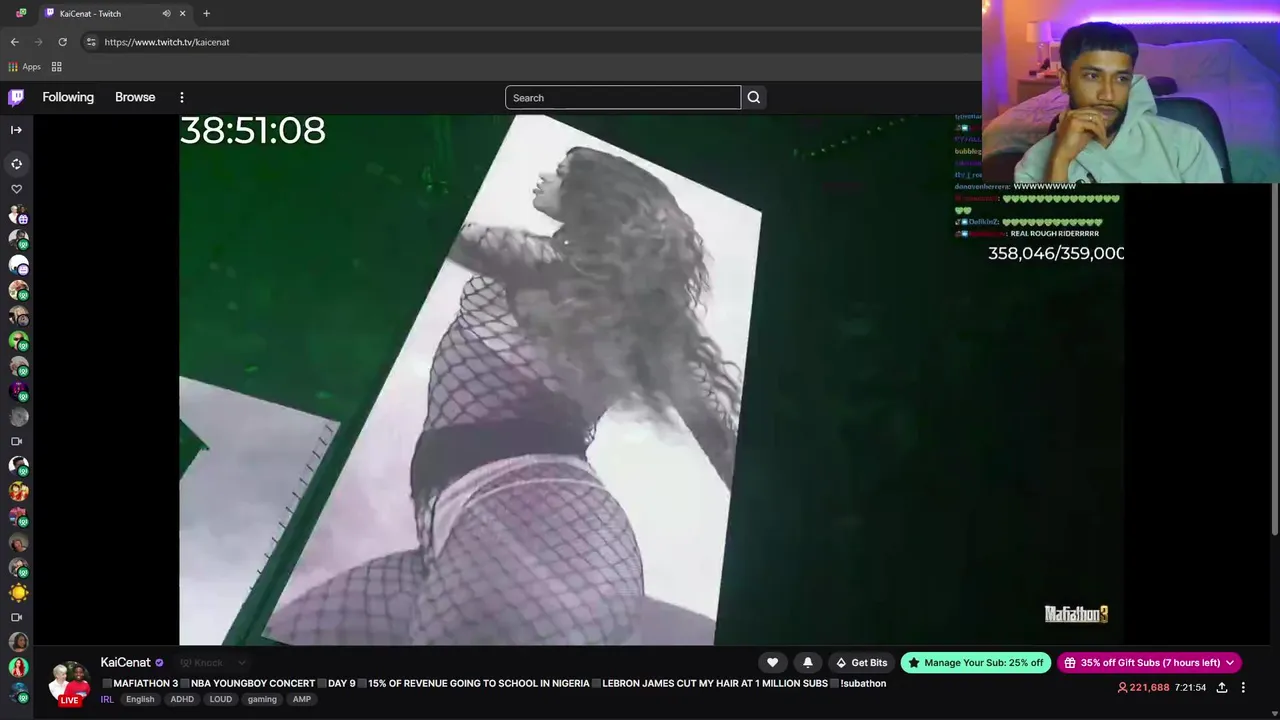The width and height of the screenshot is (1280, 720).
Task: Open the 35% off Gift Subs dropdown
Action: tap(1149, 662)
